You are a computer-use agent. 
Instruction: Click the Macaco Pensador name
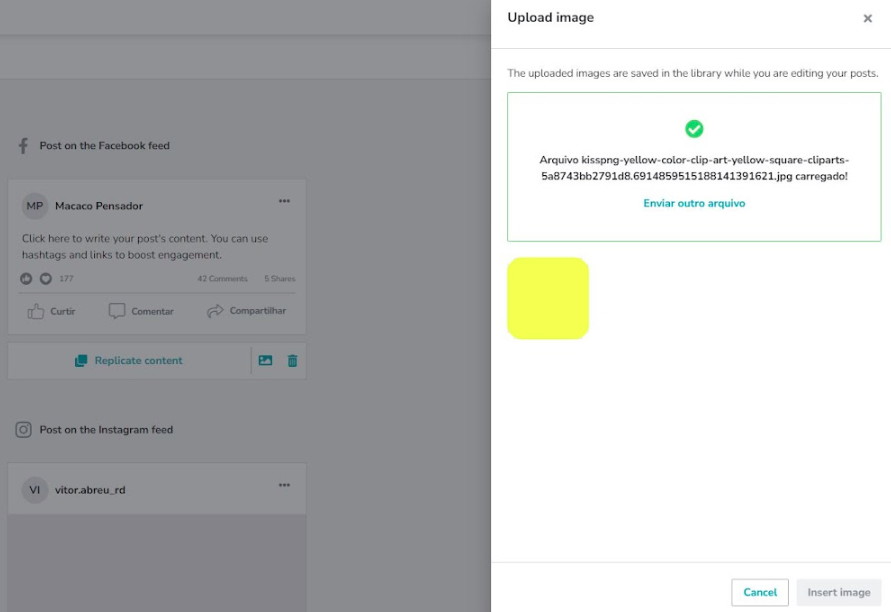click(x=99, y=206)
